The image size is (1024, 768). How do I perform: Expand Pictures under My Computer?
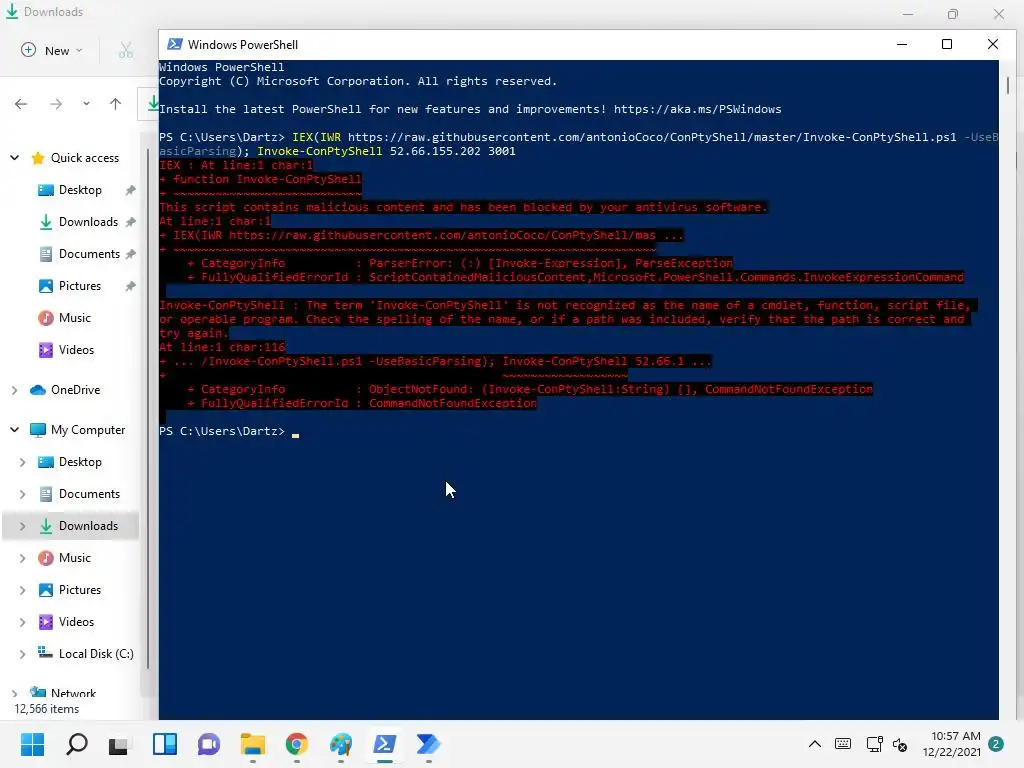[22, 590]
